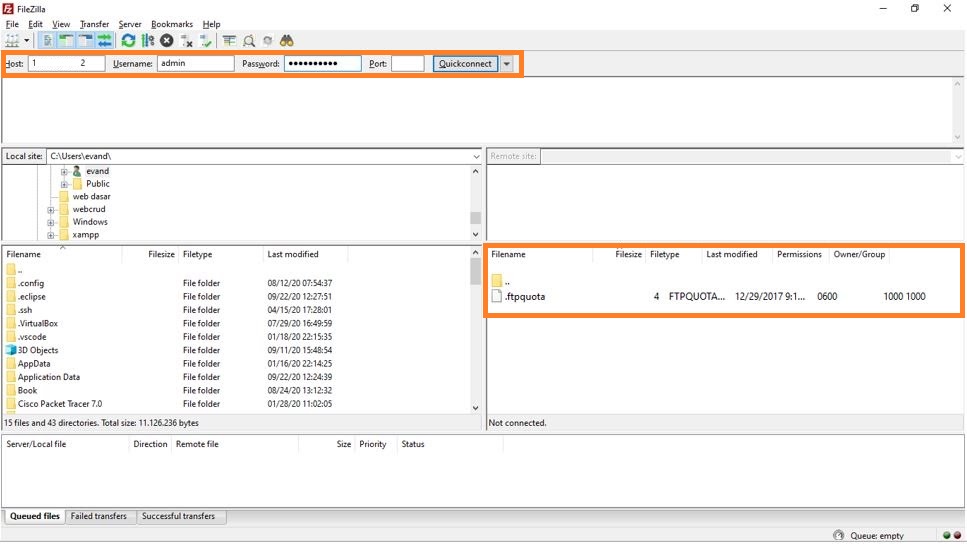Toggle directory comparison

point(249,41)
